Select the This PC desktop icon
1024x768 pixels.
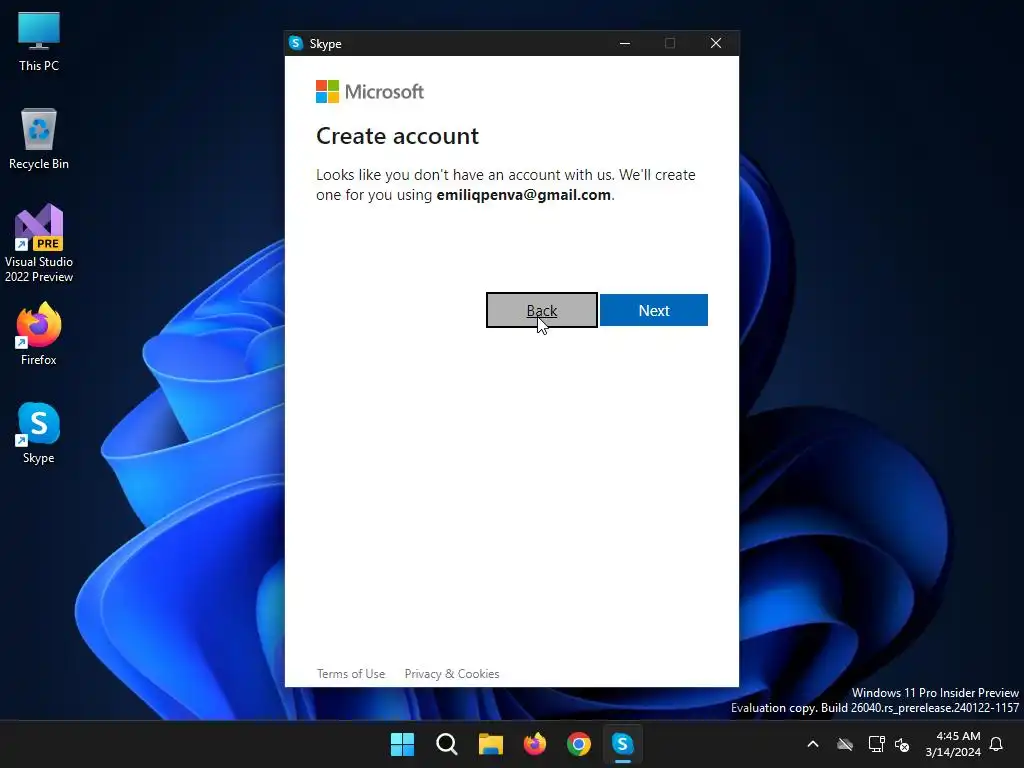(x=39, y=42)
